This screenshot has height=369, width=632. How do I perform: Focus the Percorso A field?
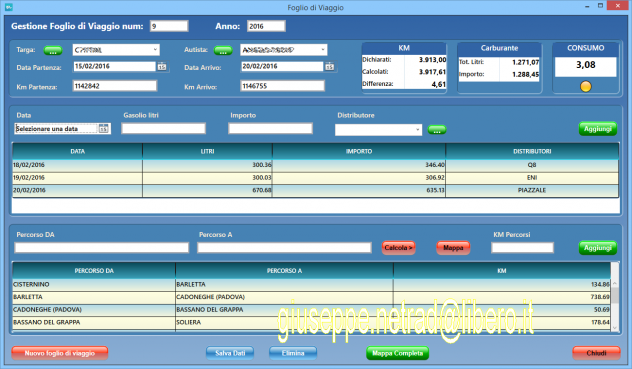pyautogui.click(x=284, y=248)
